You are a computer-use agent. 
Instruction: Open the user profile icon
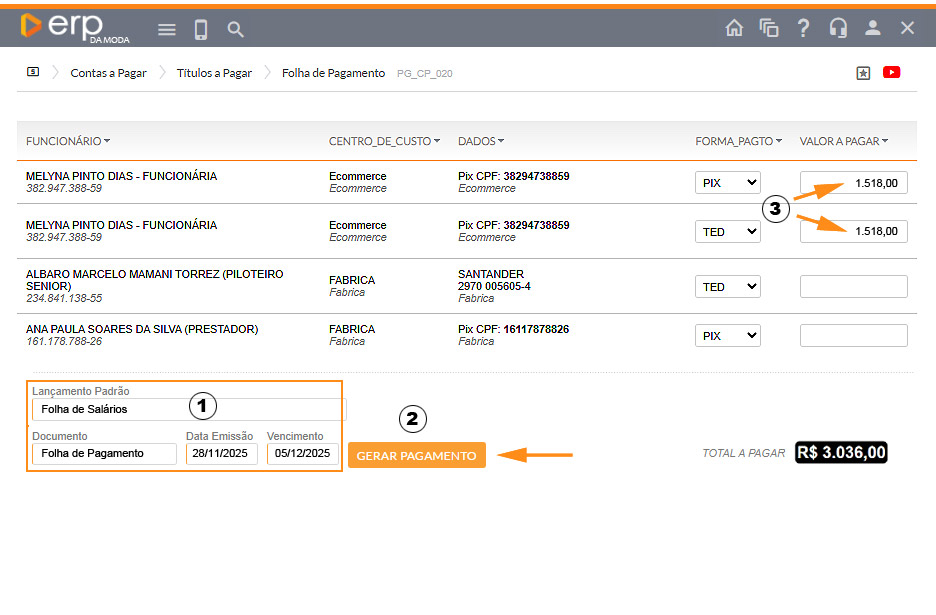(873, 28)
